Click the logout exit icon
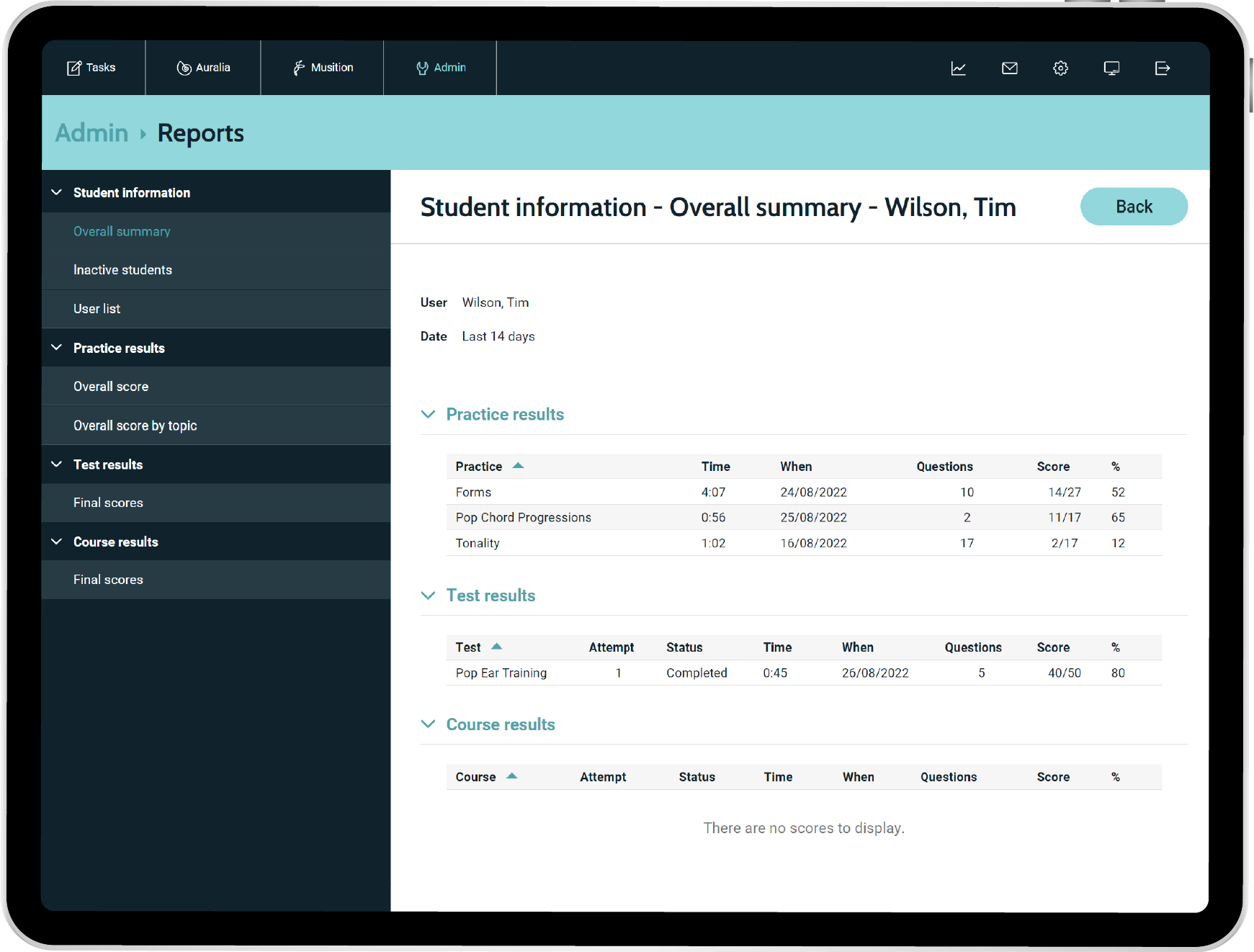The height and width of the screenshot is (952, 1254). click(1162, 68)
